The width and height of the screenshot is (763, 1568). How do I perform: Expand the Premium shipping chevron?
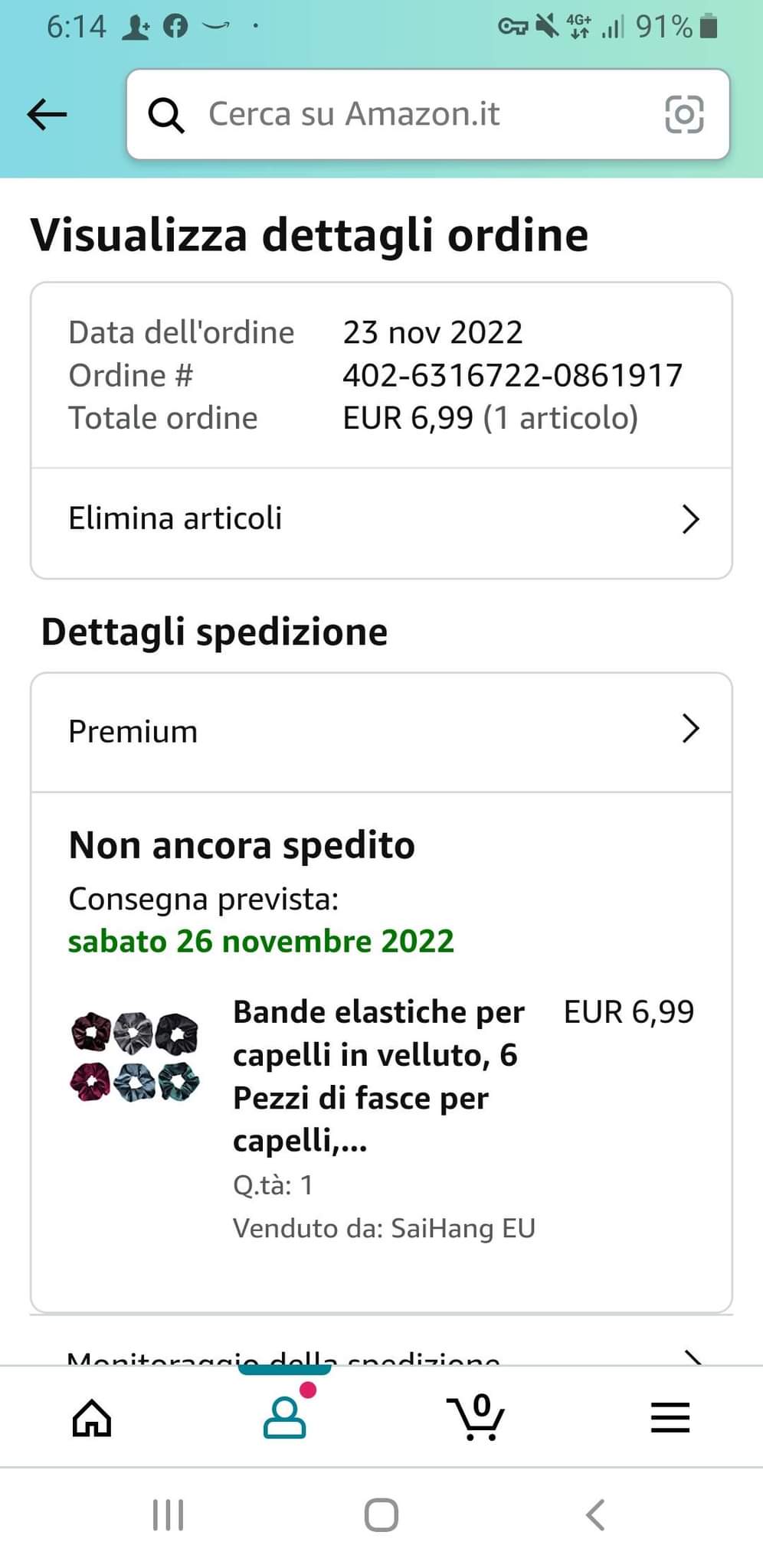690,729
